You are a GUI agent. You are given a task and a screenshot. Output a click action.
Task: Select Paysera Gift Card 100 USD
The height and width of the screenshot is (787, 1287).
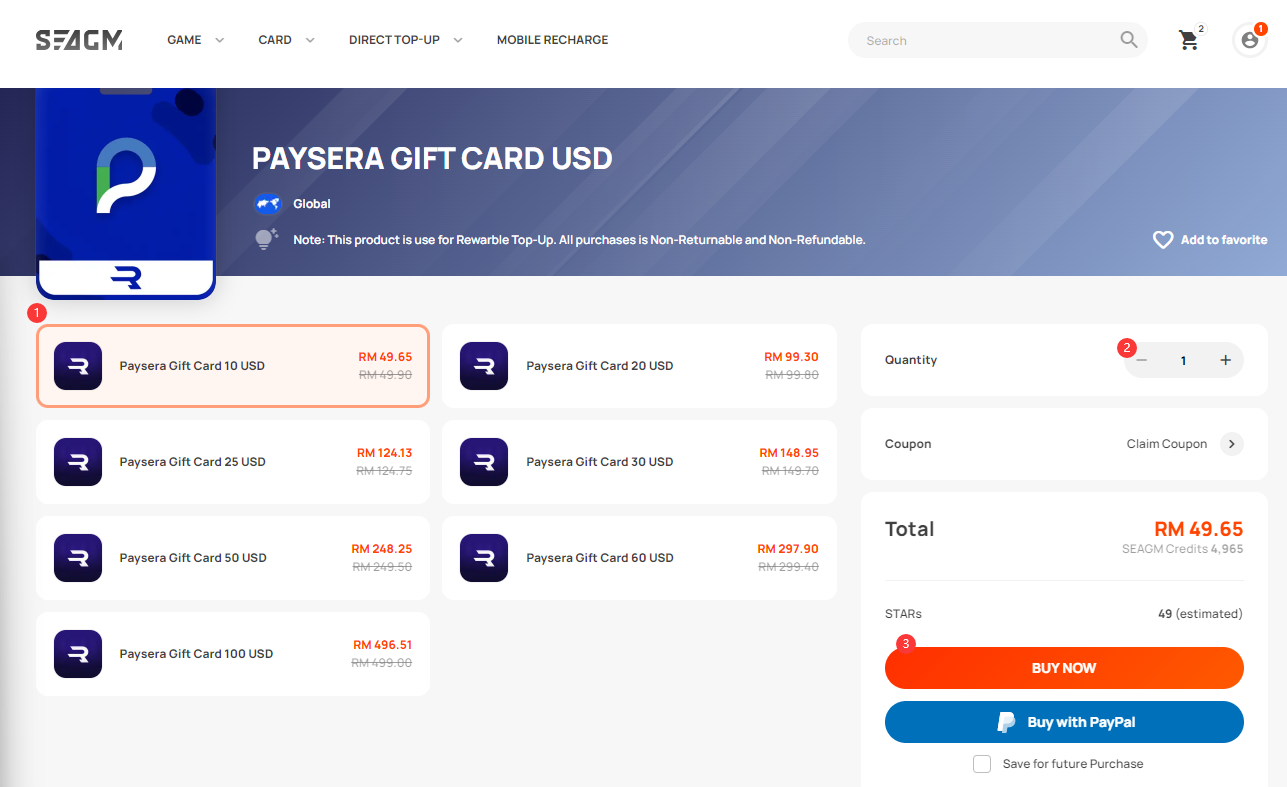[233, 654]
